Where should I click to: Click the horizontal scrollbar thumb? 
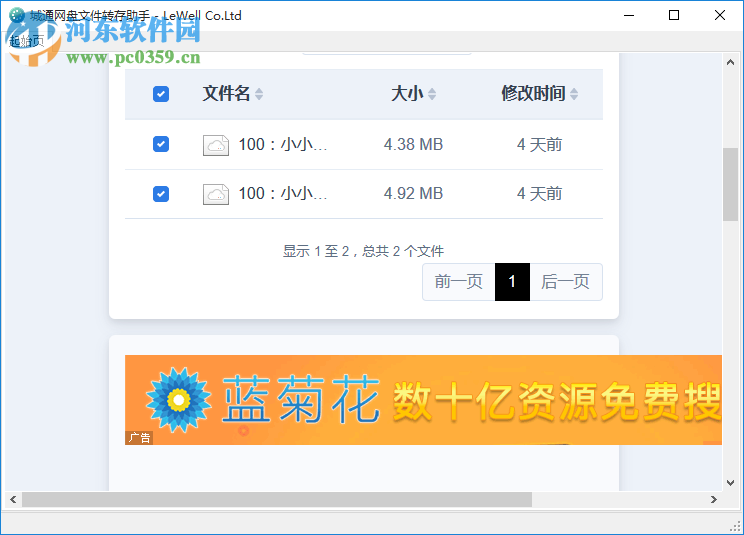click(277, 499)
